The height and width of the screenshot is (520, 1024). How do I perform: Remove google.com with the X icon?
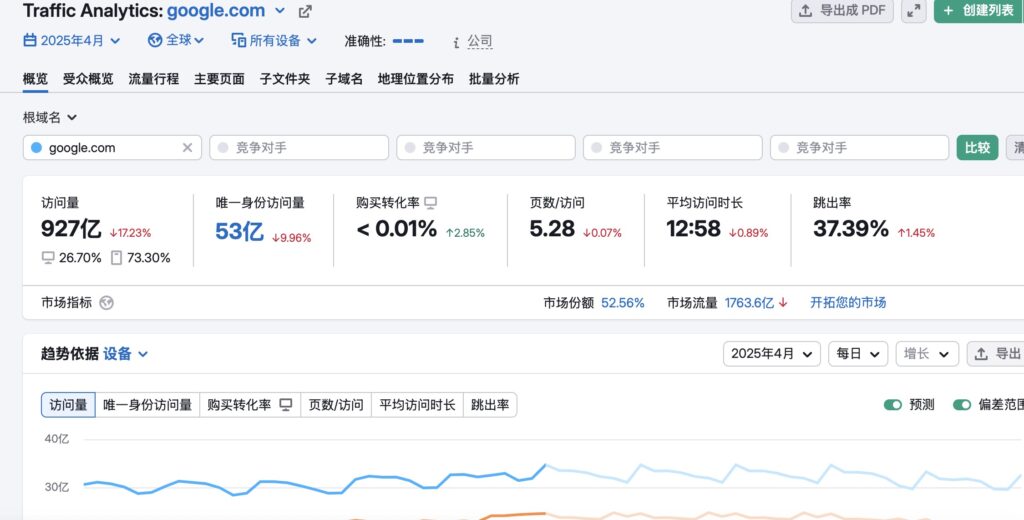coord(187,148)
